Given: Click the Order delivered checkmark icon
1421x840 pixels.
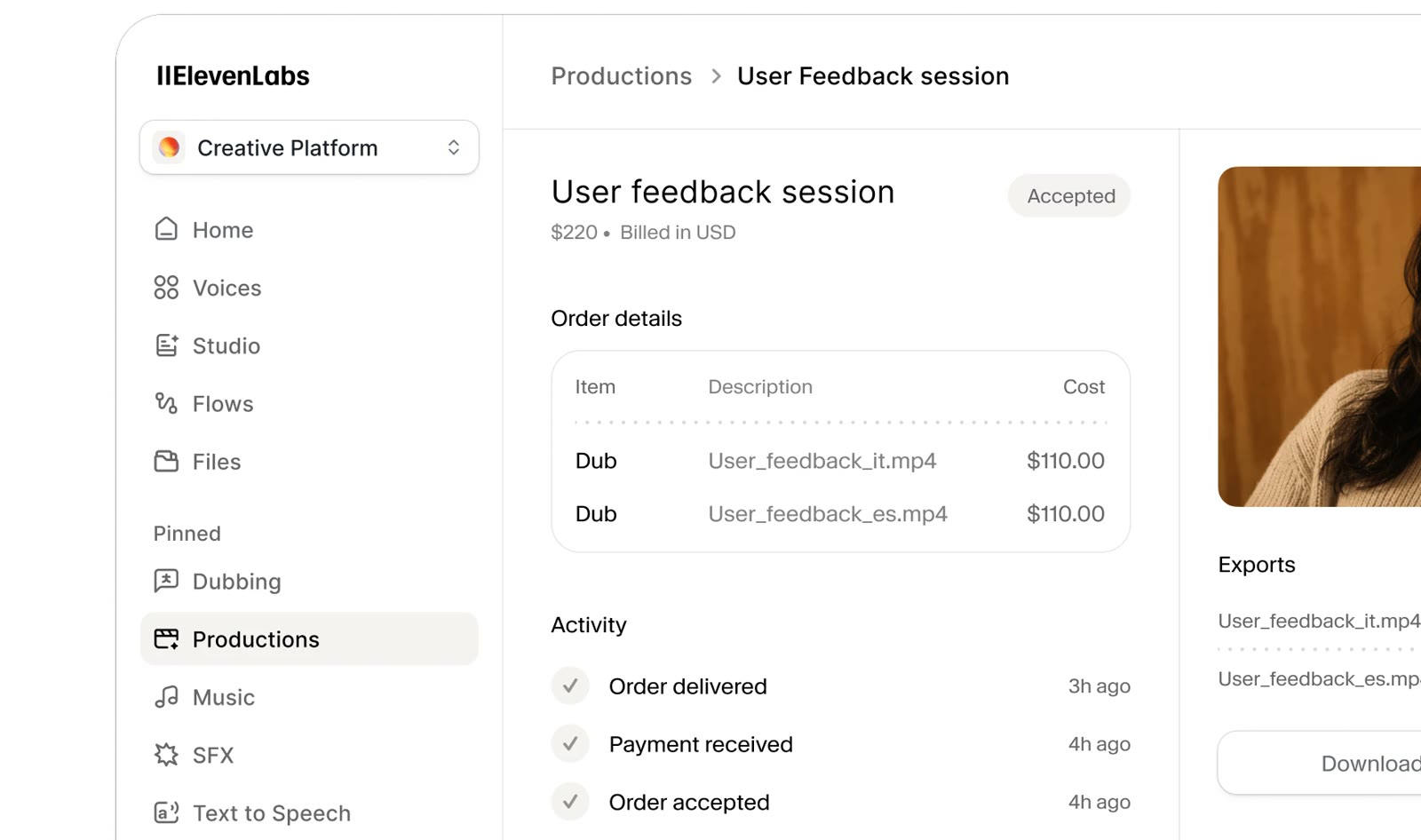Looking at the screenshot, I should tap(570, 685).
